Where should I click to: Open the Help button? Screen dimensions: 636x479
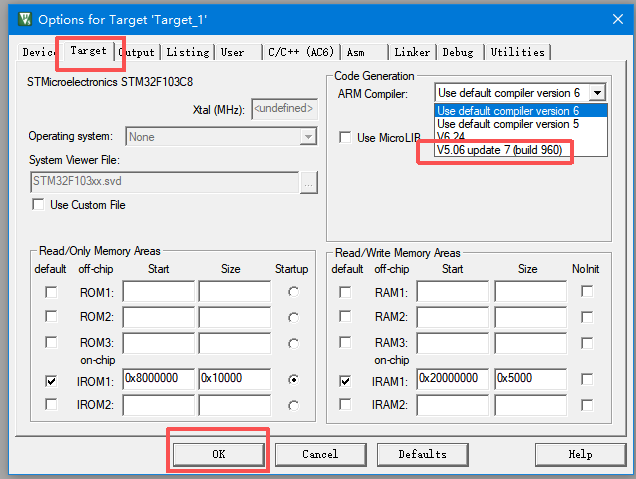580,454
